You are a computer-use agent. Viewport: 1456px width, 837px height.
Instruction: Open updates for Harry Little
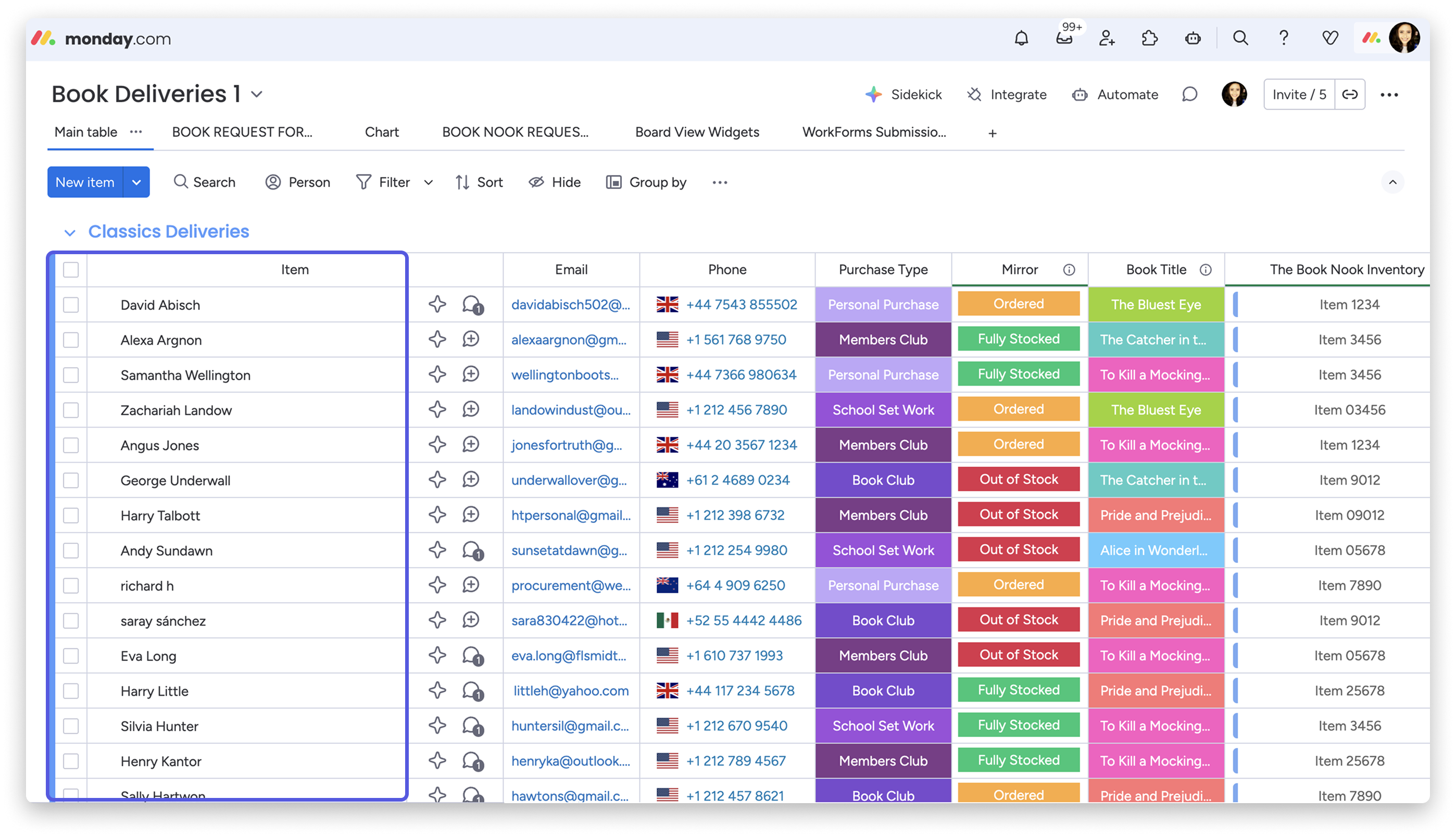(x=472, y=691)
